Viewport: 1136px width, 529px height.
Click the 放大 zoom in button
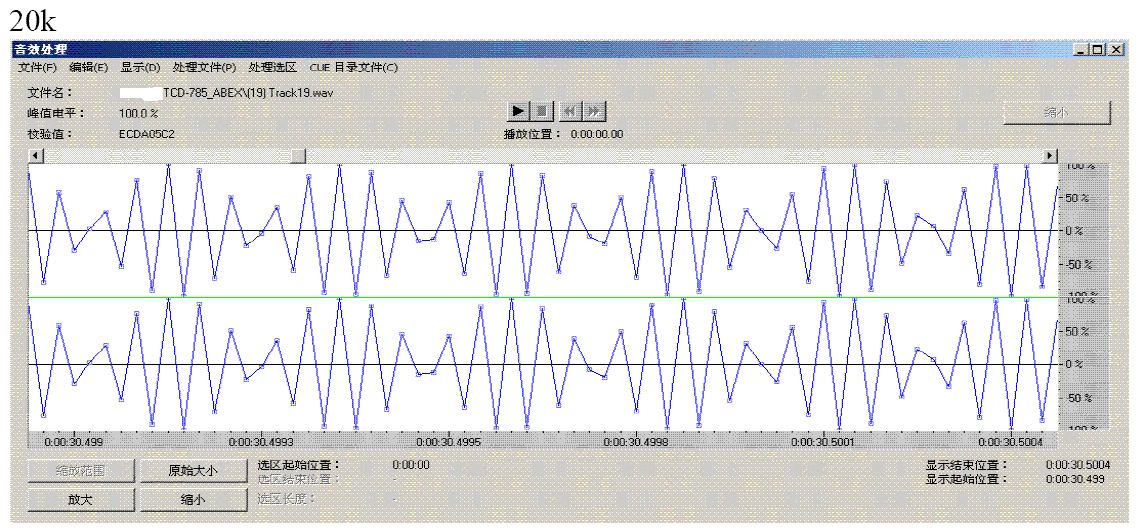click(x=80, y=499)
